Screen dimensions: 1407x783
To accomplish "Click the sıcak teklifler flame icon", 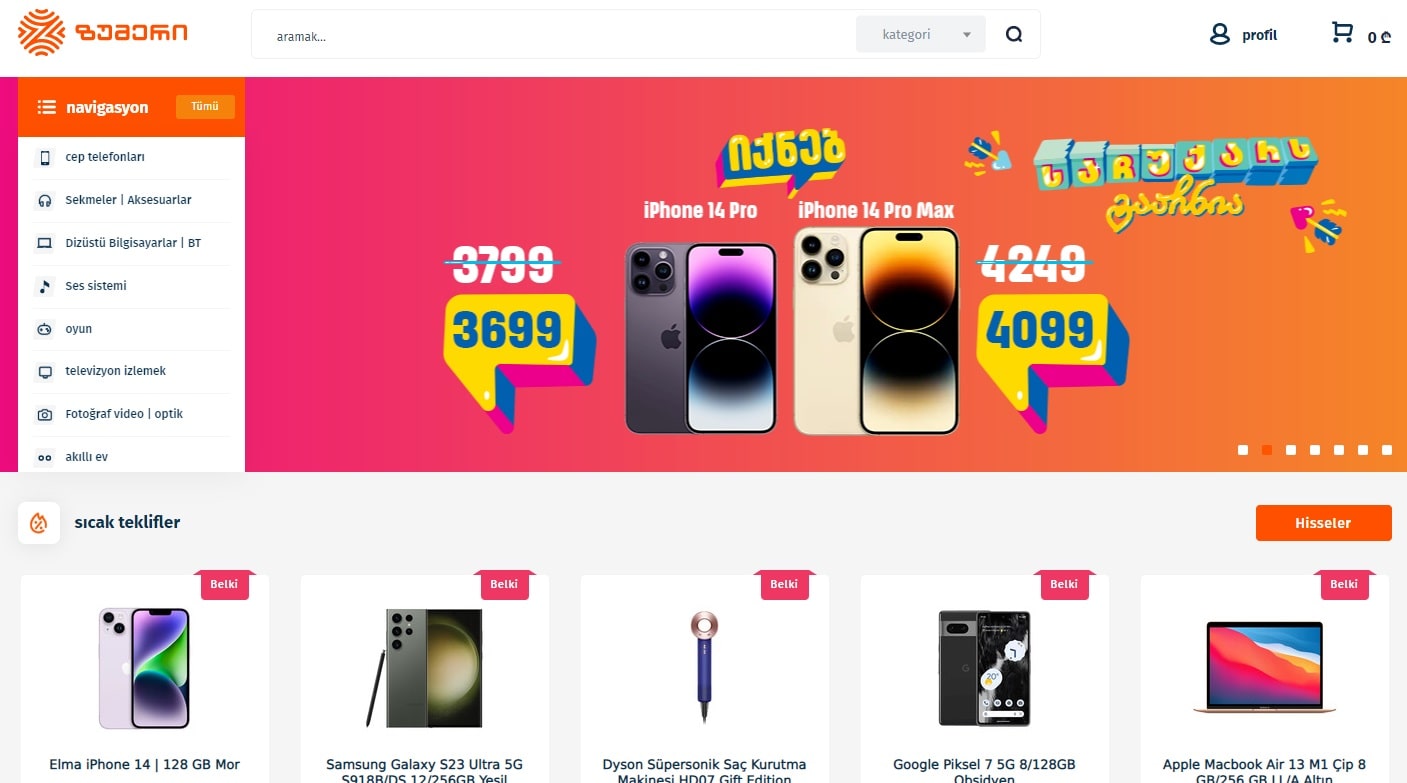I will point(39,523).
